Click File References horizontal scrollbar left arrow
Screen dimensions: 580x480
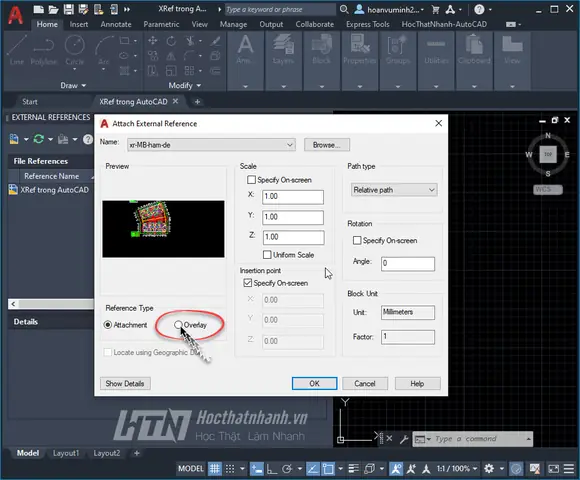[x=13, y=304]
